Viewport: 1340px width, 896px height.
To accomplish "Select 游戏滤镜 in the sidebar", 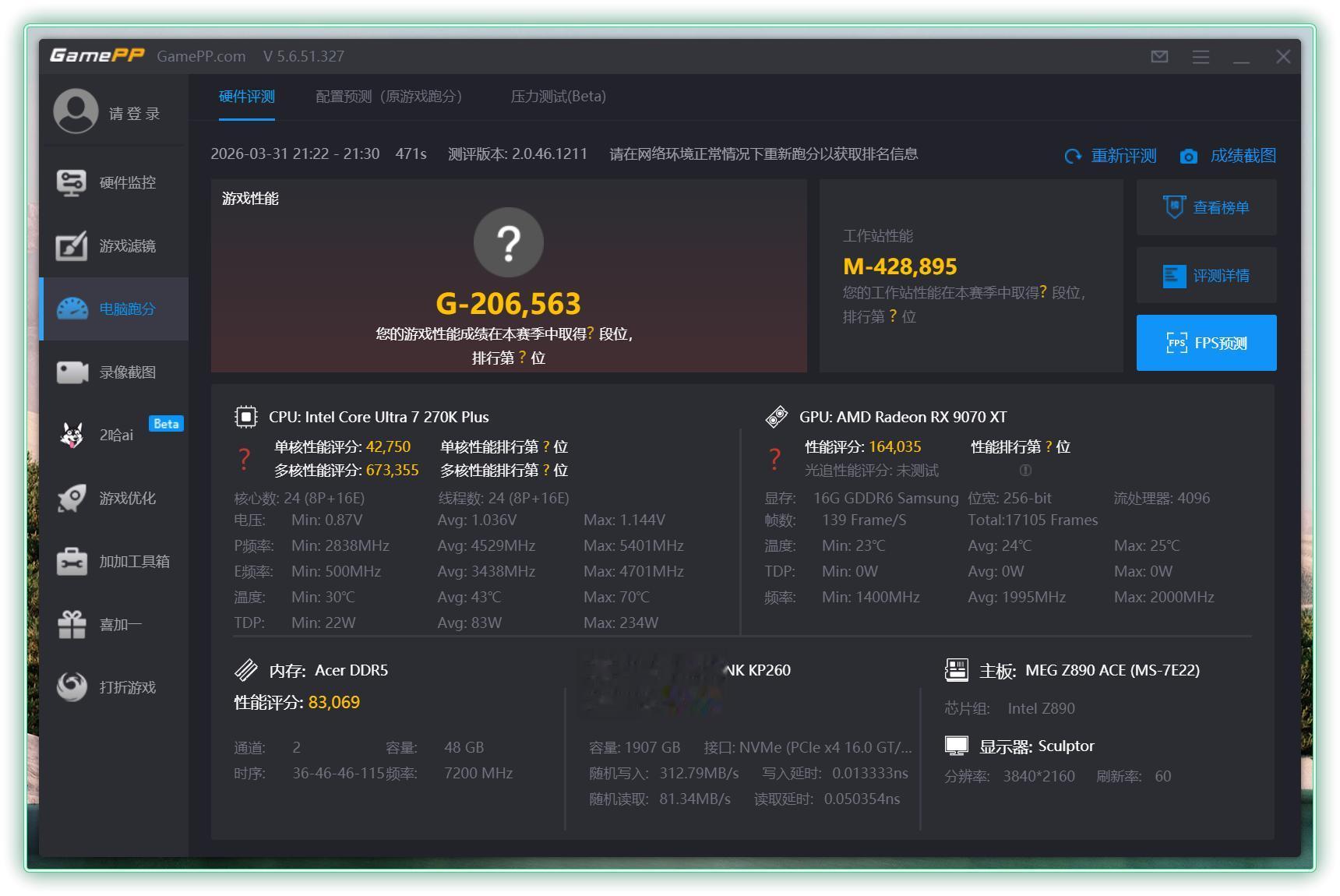I will pyautogui.click(x=114, y=246).
